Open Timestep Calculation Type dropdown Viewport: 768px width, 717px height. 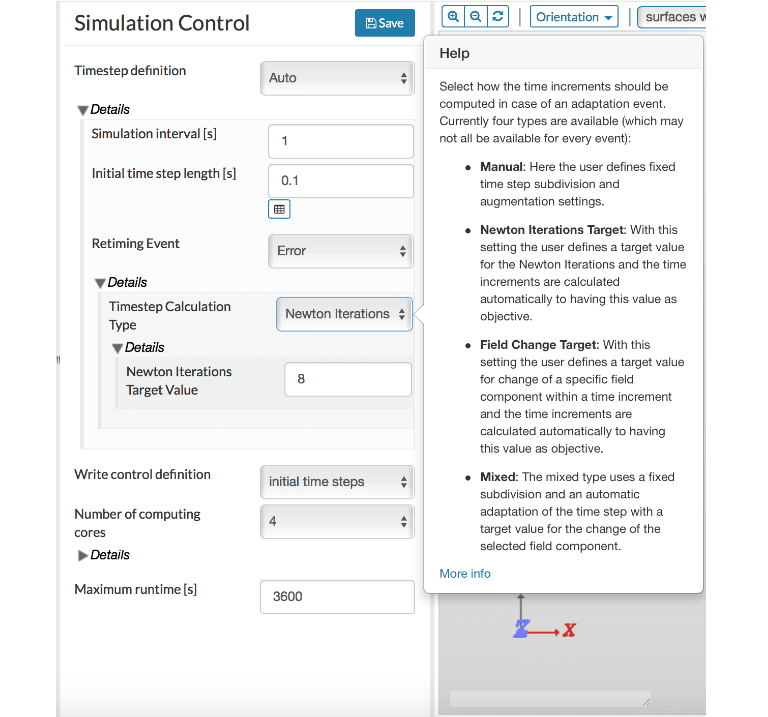(344, 314)
